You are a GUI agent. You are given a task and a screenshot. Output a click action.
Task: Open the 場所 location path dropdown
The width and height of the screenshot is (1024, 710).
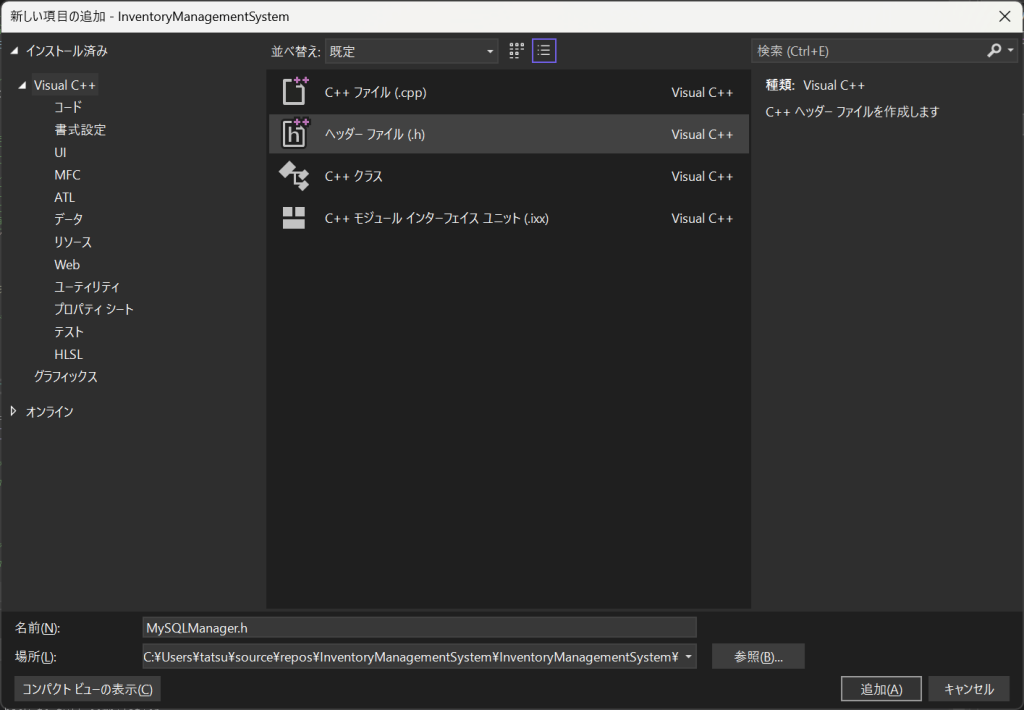point(689,657)
